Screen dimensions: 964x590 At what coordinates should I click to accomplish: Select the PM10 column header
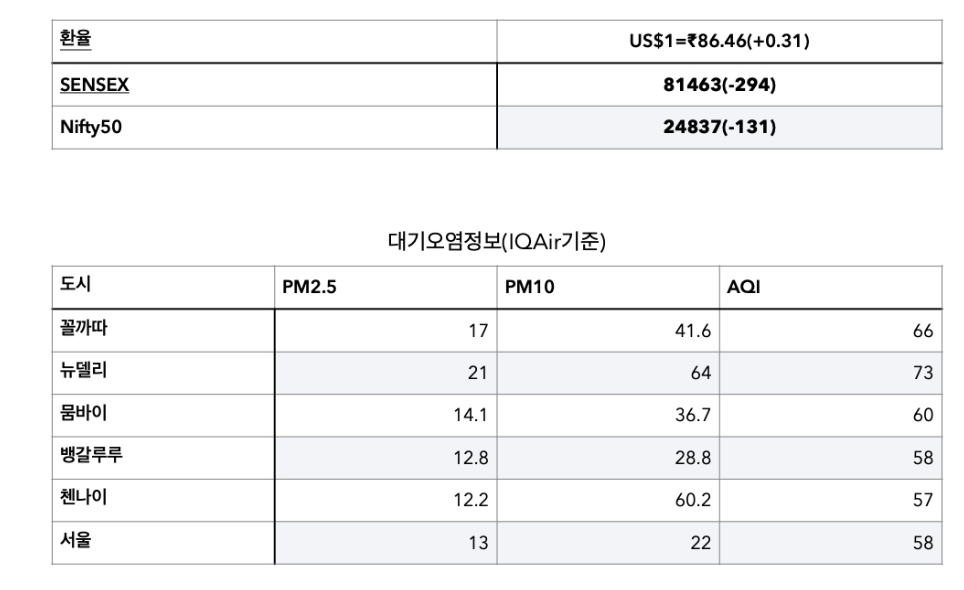[x=531, y=287]
